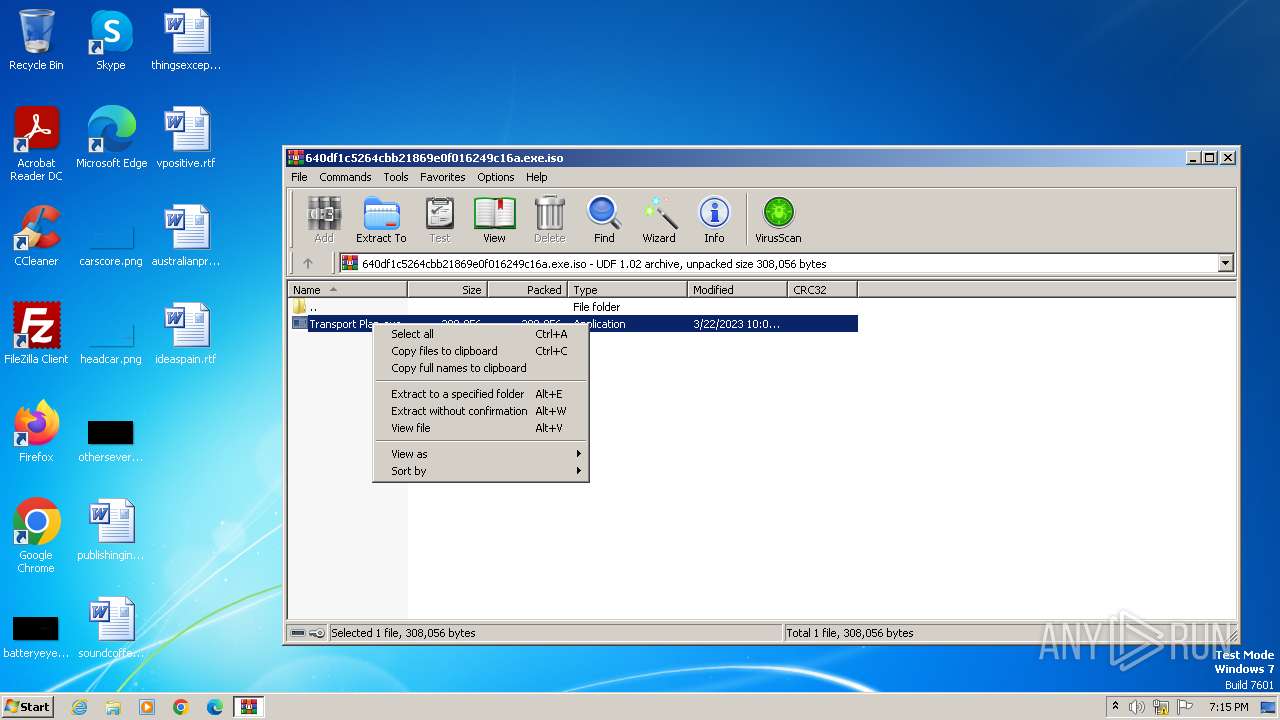Open Google Chrome desktop shortcut
The height and width of the screenshot is (720, 1280).
point(36,535)
